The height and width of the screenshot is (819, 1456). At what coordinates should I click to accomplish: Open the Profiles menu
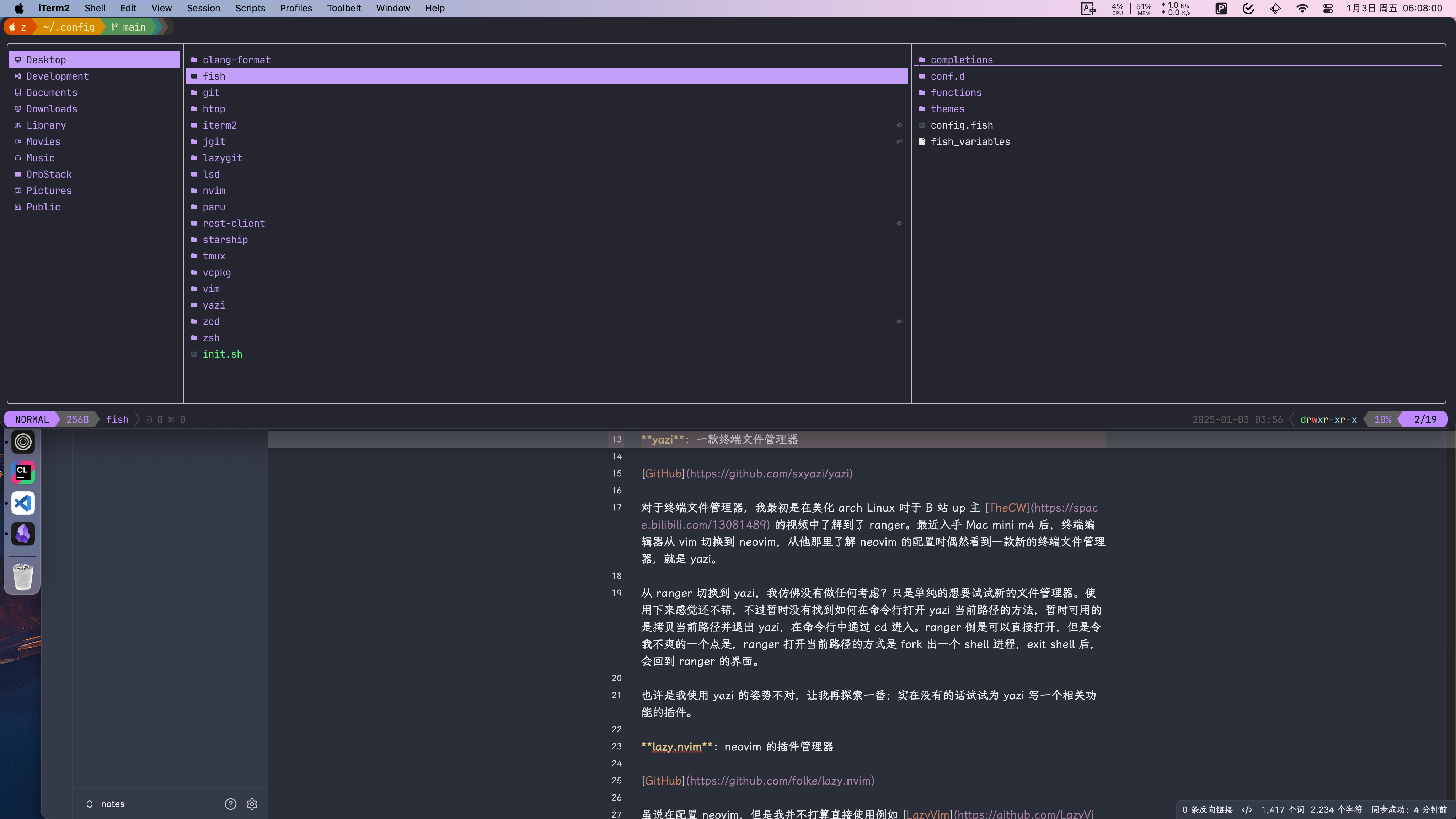296,8
